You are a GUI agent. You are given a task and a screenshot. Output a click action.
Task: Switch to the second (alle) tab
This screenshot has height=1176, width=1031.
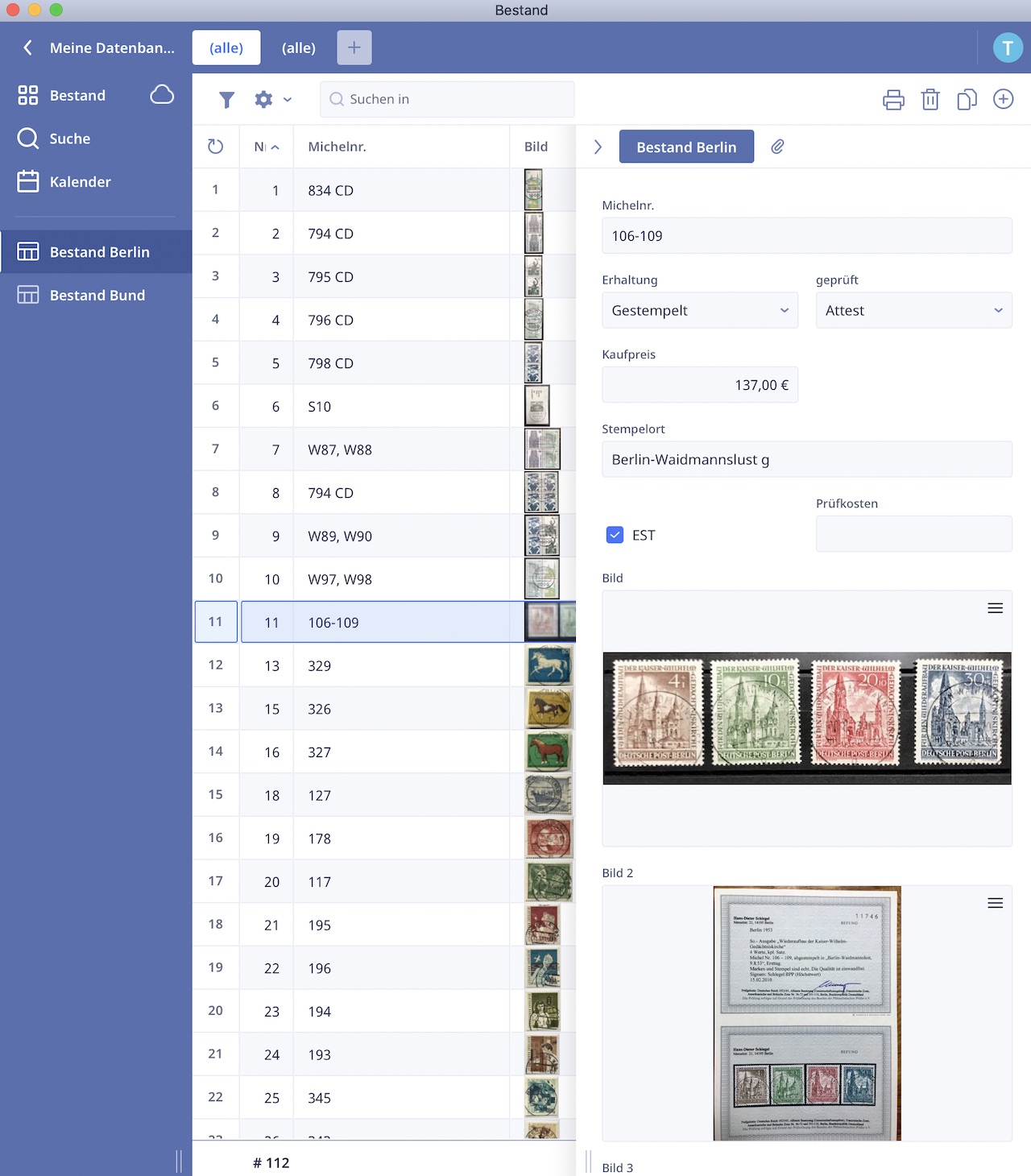(x=298, y=48)
